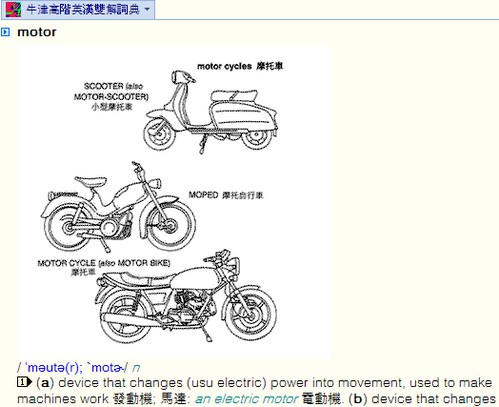Collapse the motor entry with blue square icon
The image size is (499, 407).
coord(5,32)
